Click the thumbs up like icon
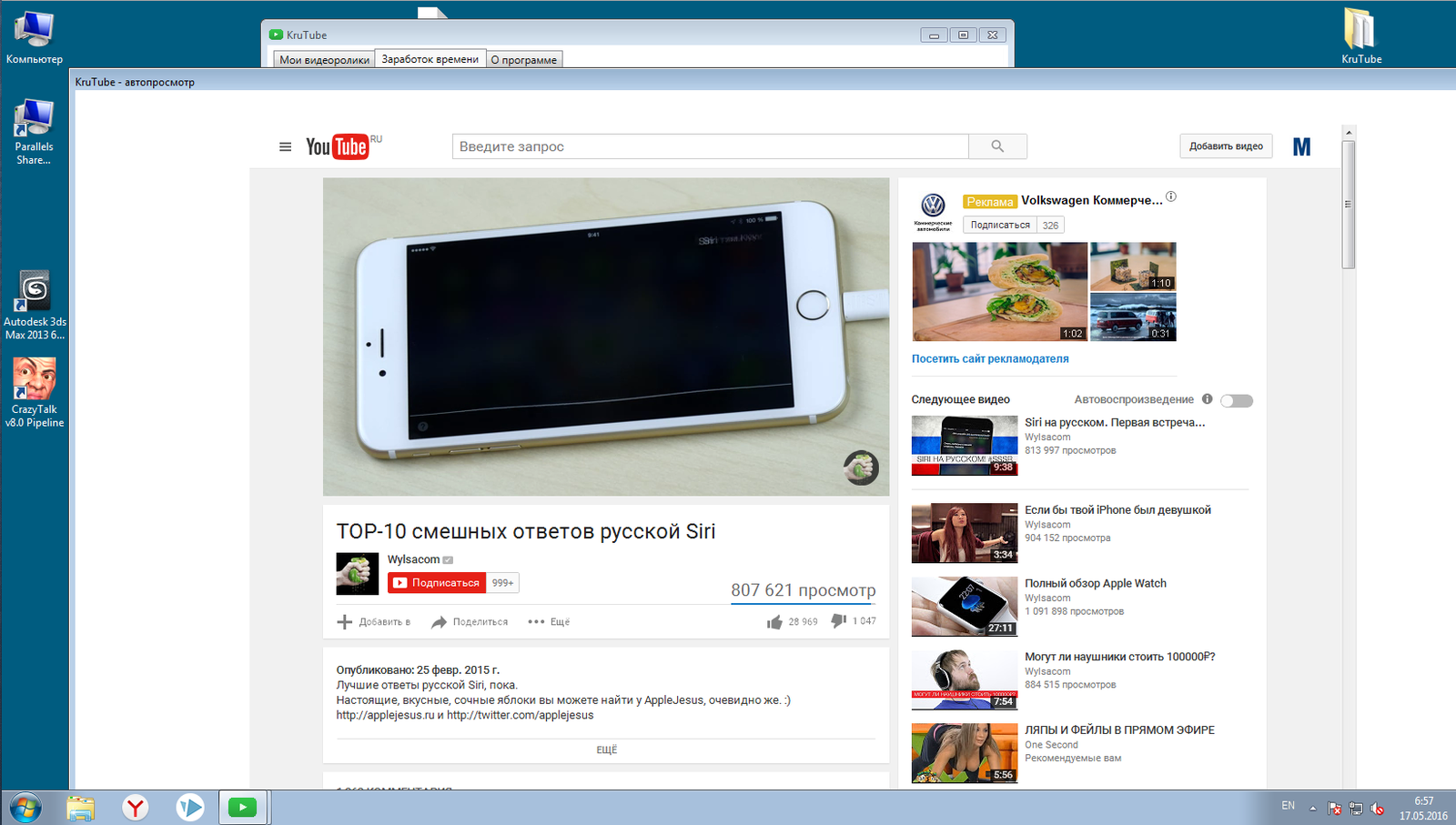This screenshot has height=825, width=1456. point(774,622)
